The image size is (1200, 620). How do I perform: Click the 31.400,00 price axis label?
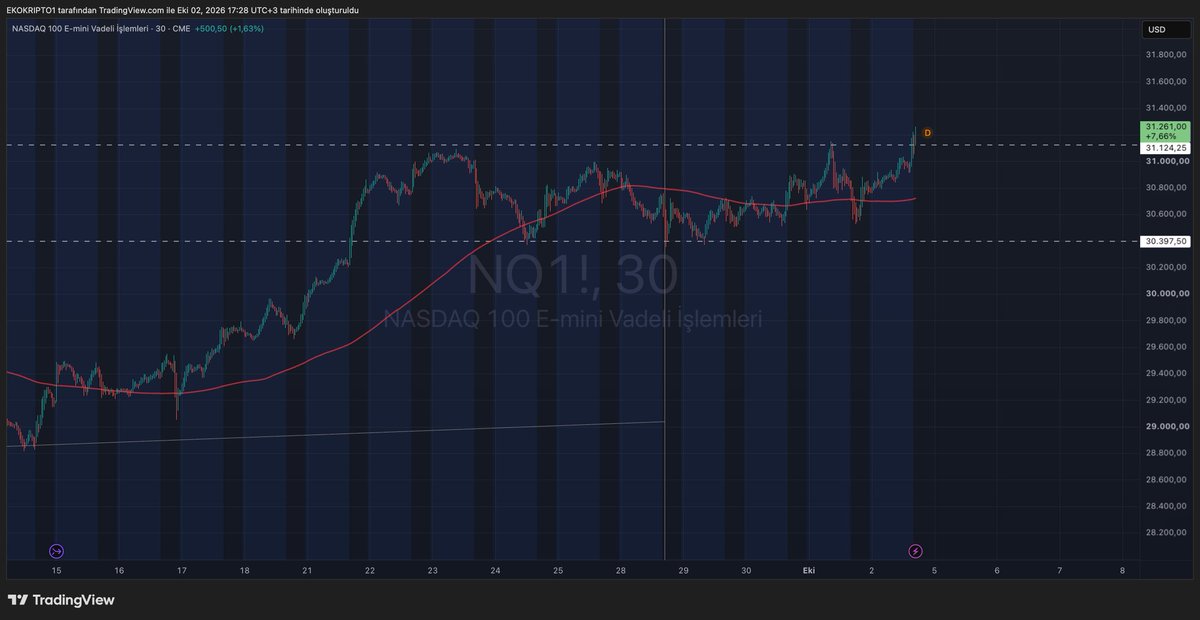1167,108
